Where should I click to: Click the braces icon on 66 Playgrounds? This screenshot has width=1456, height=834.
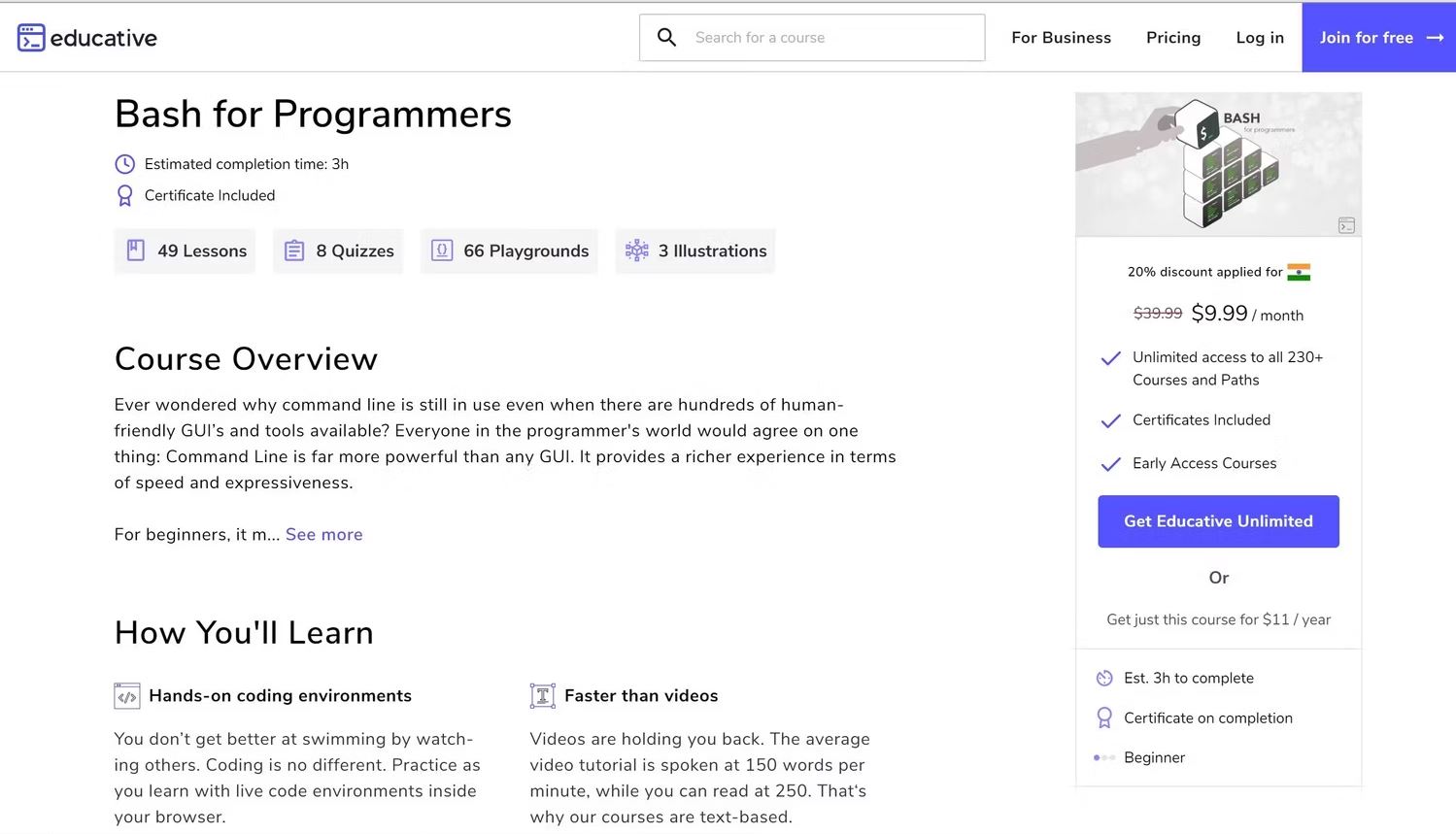[442, 250]
